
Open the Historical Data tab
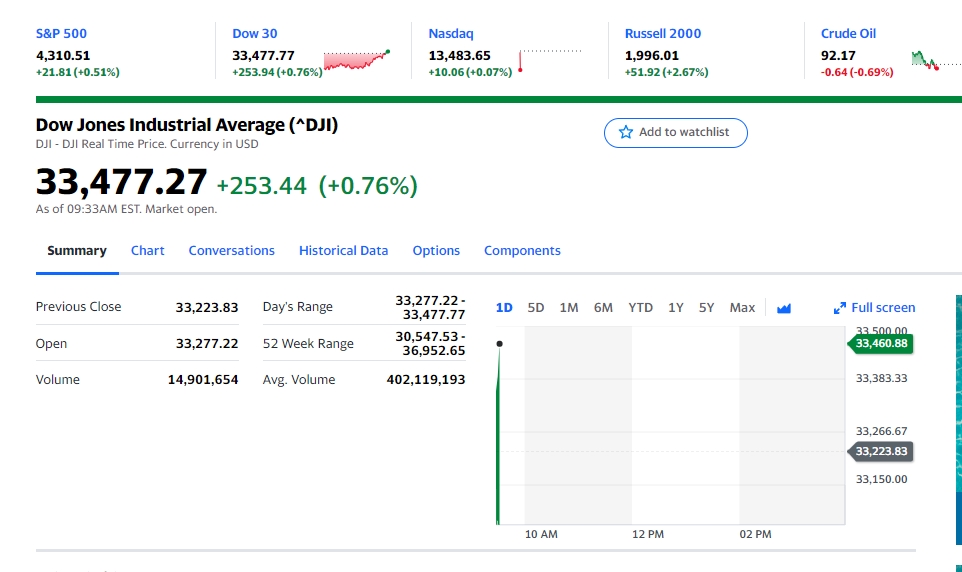coord(344,250)
